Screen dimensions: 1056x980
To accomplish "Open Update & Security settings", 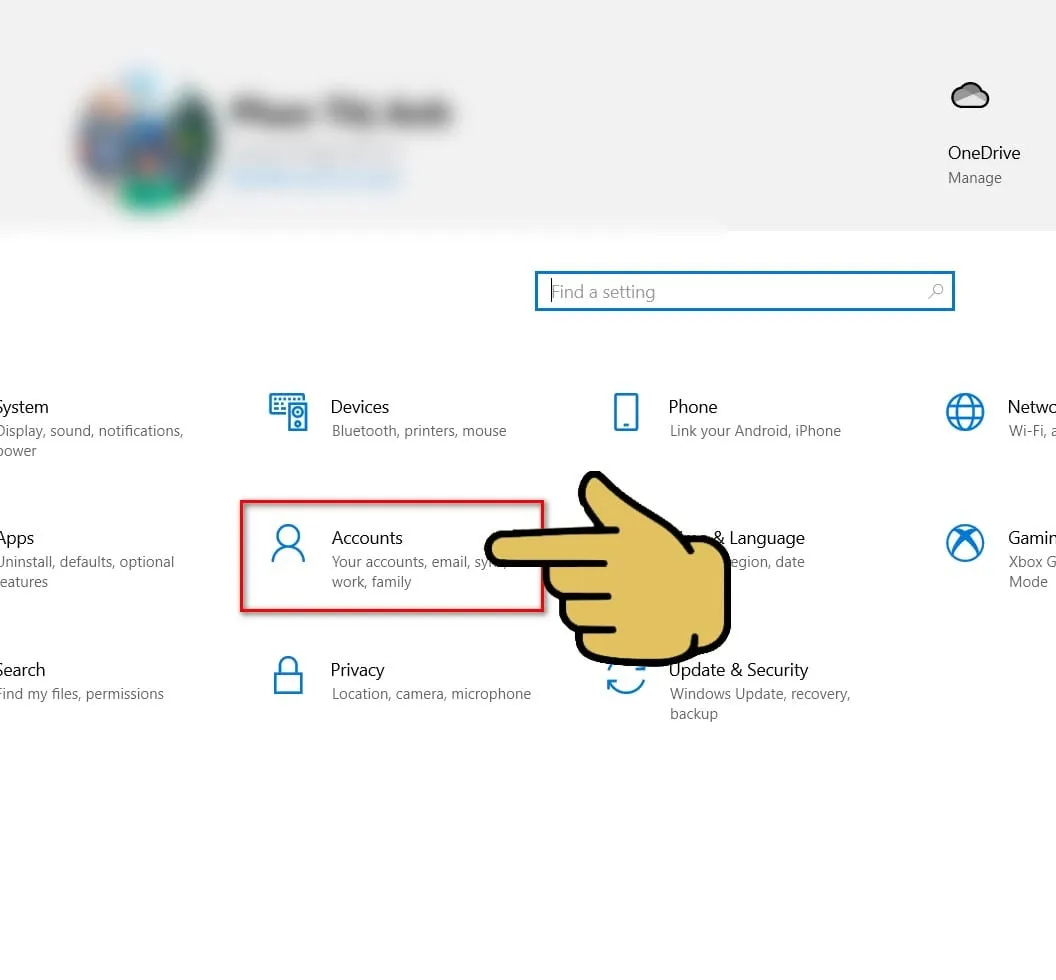I will pyautogui.click(x=738, y=670).
